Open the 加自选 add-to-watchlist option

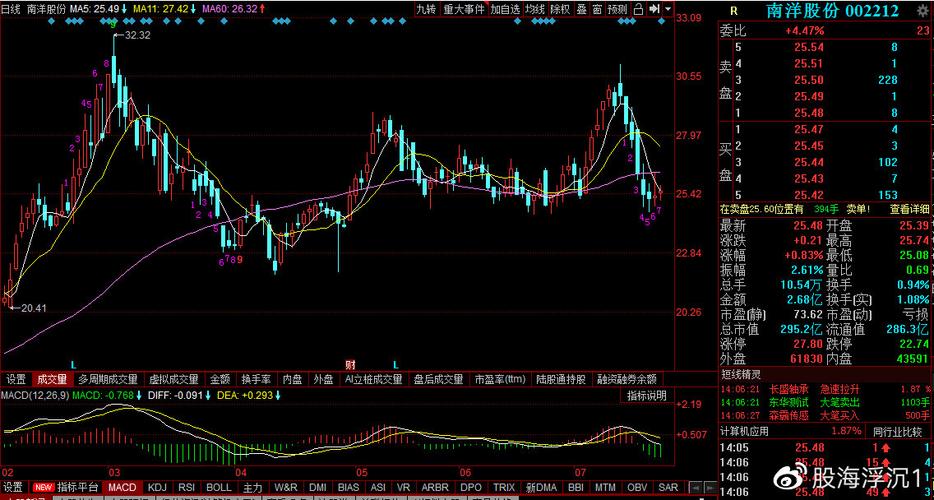(505, 9)
